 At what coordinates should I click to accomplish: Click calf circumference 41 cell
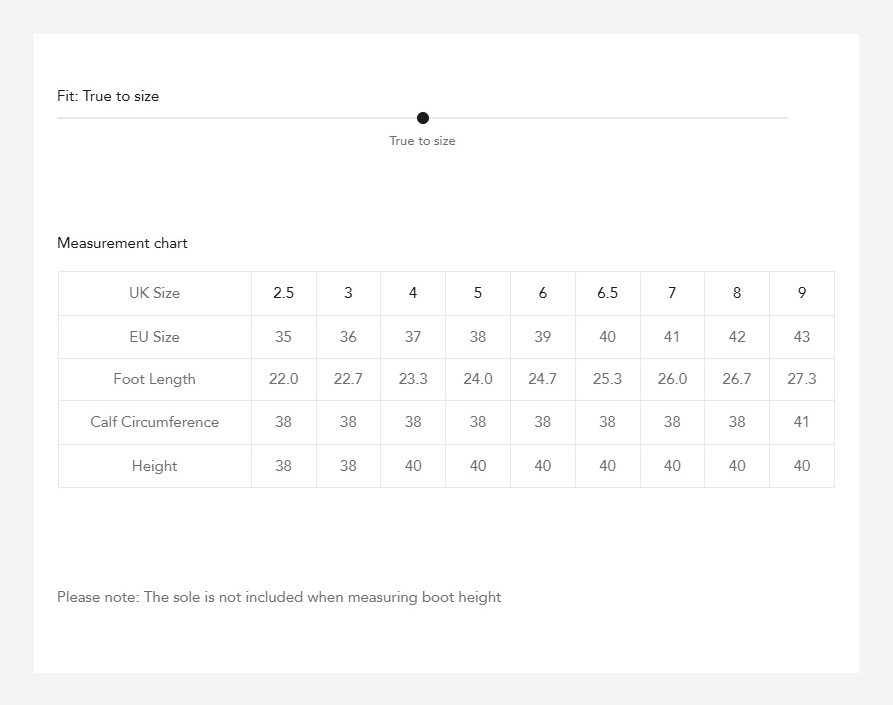[x=802, y=422]
